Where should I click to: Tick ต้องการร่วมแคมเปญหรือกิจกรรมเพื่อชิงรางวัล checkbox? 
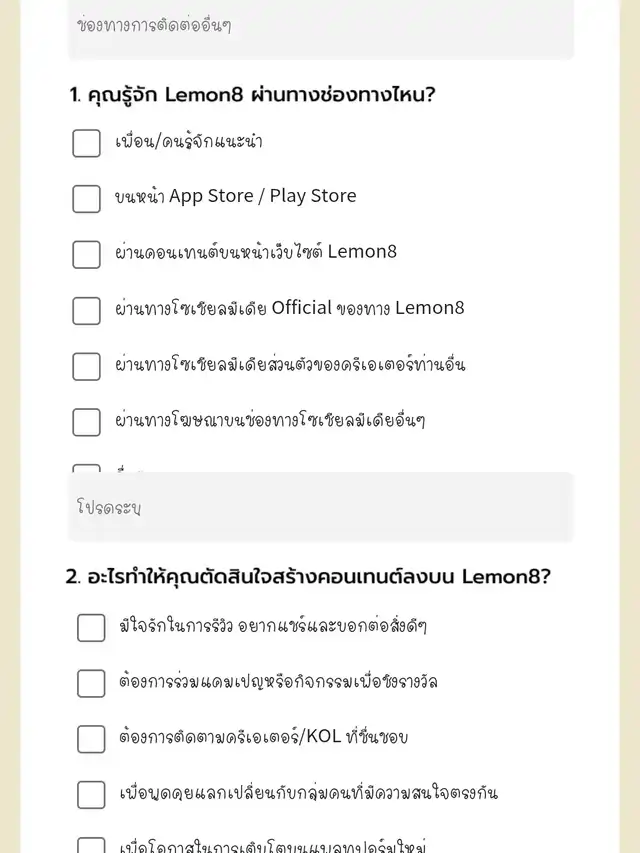click(91, 683)
